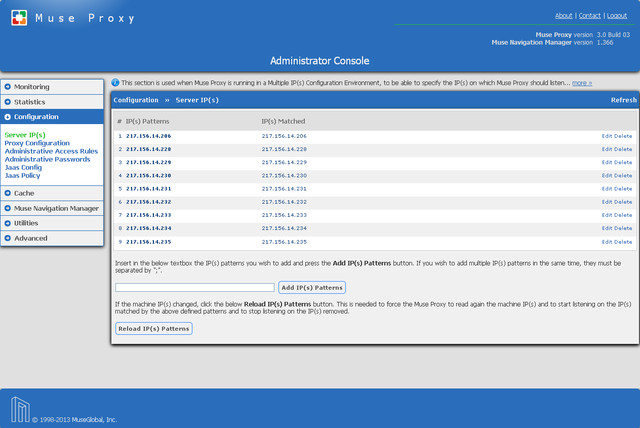Screen dimensions: 640x428
Task: Edit the 217.156.14.232 pattern
Action: (607, 202)
